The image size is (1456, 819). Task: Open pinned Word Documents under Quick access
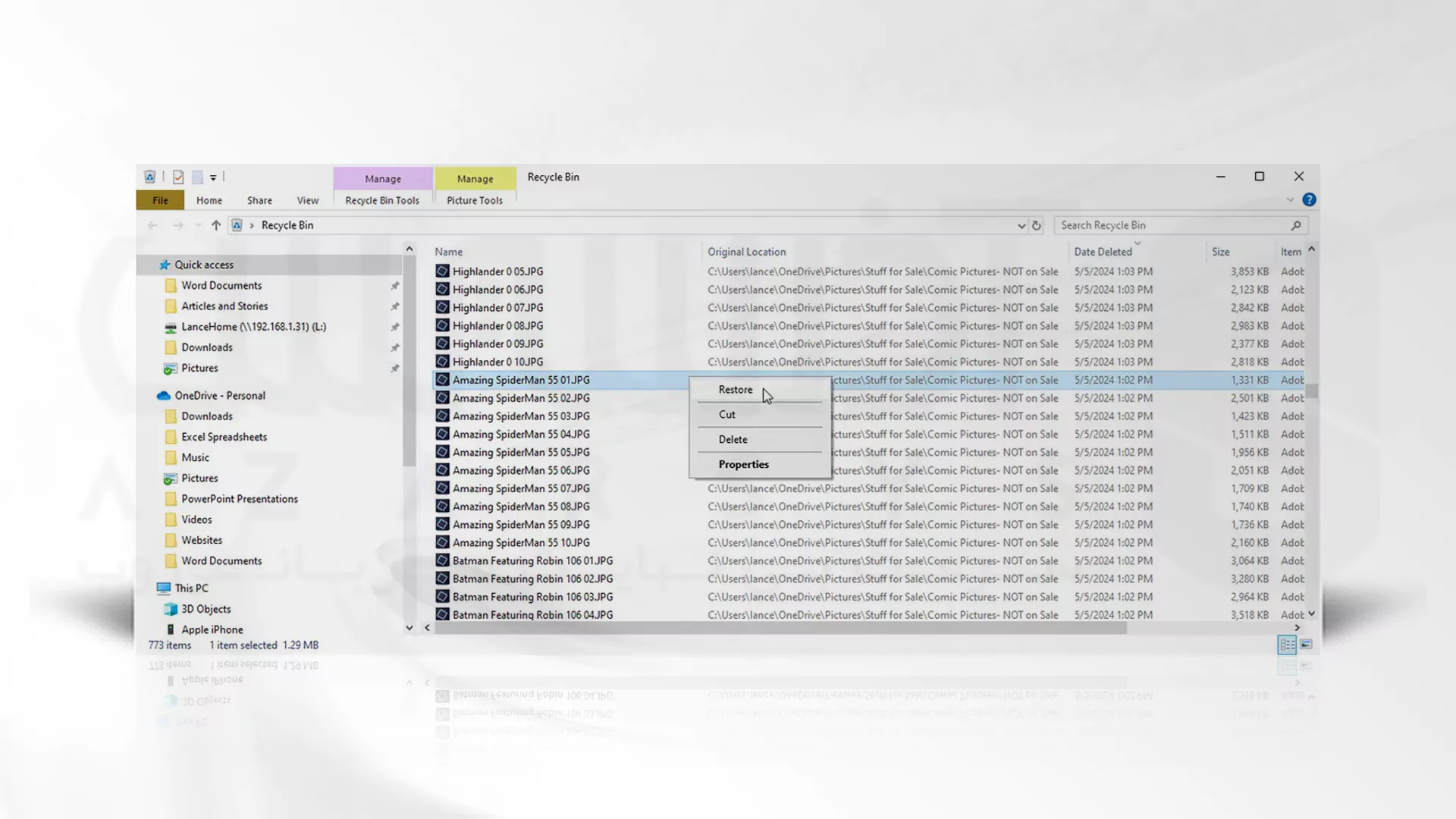click(x=221, y=285)
